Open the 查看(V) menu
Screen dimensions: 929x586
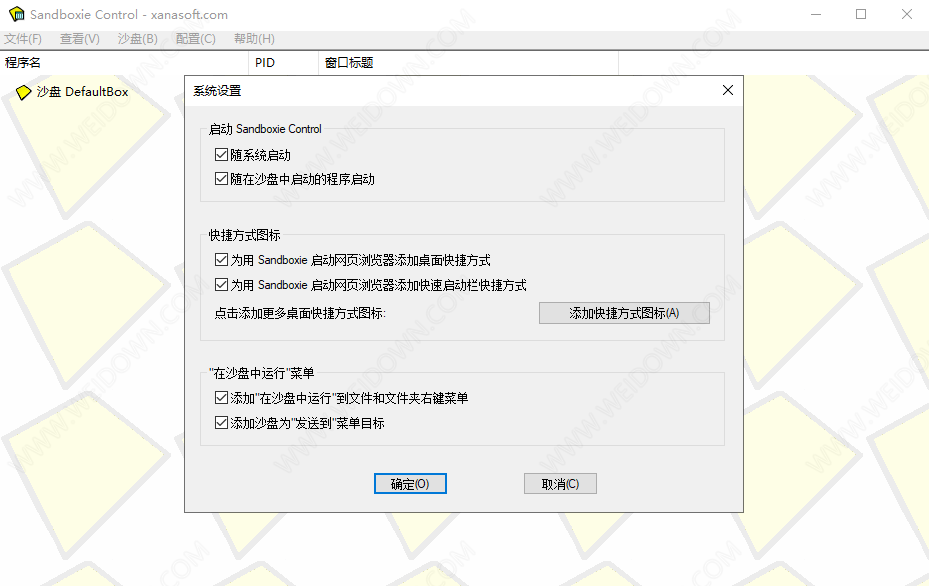[80, 39]
